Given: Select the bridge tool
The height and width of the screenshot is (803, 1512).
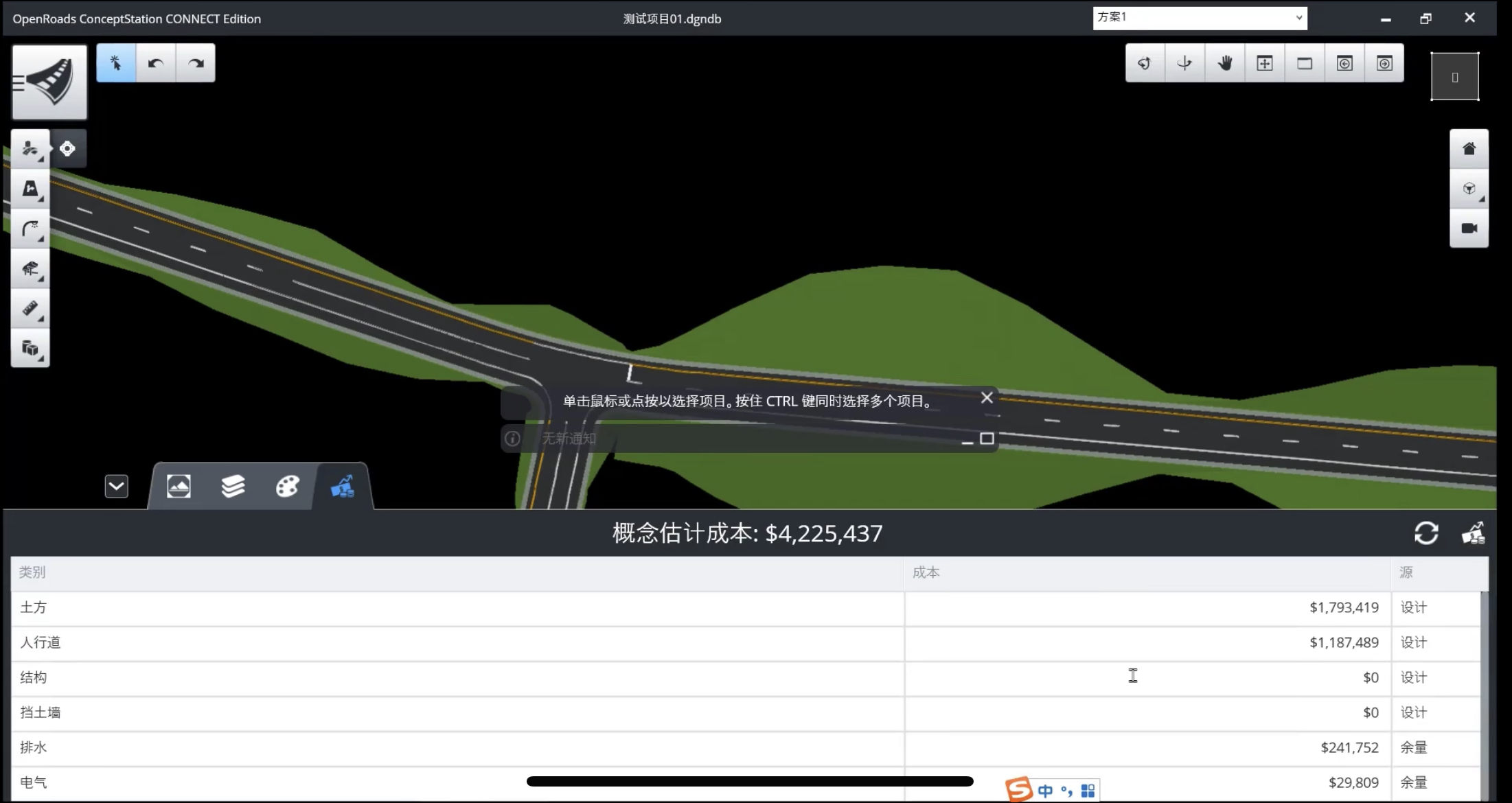Looking at the screenshot, I should (x=30, y=268).
